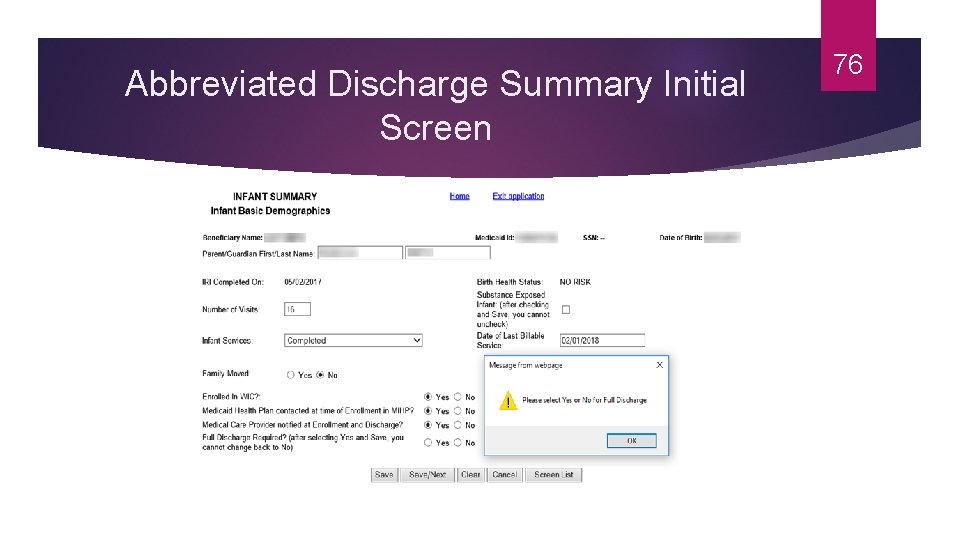Select Yes for Family Moved
Screen dimensions: 960x540
[290, 375]
